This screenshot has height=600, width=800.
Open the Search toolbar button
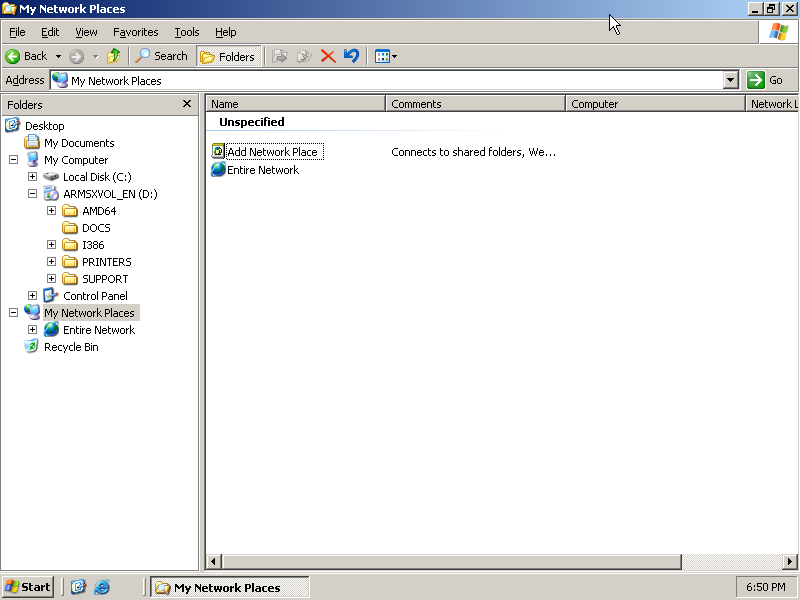162,56
